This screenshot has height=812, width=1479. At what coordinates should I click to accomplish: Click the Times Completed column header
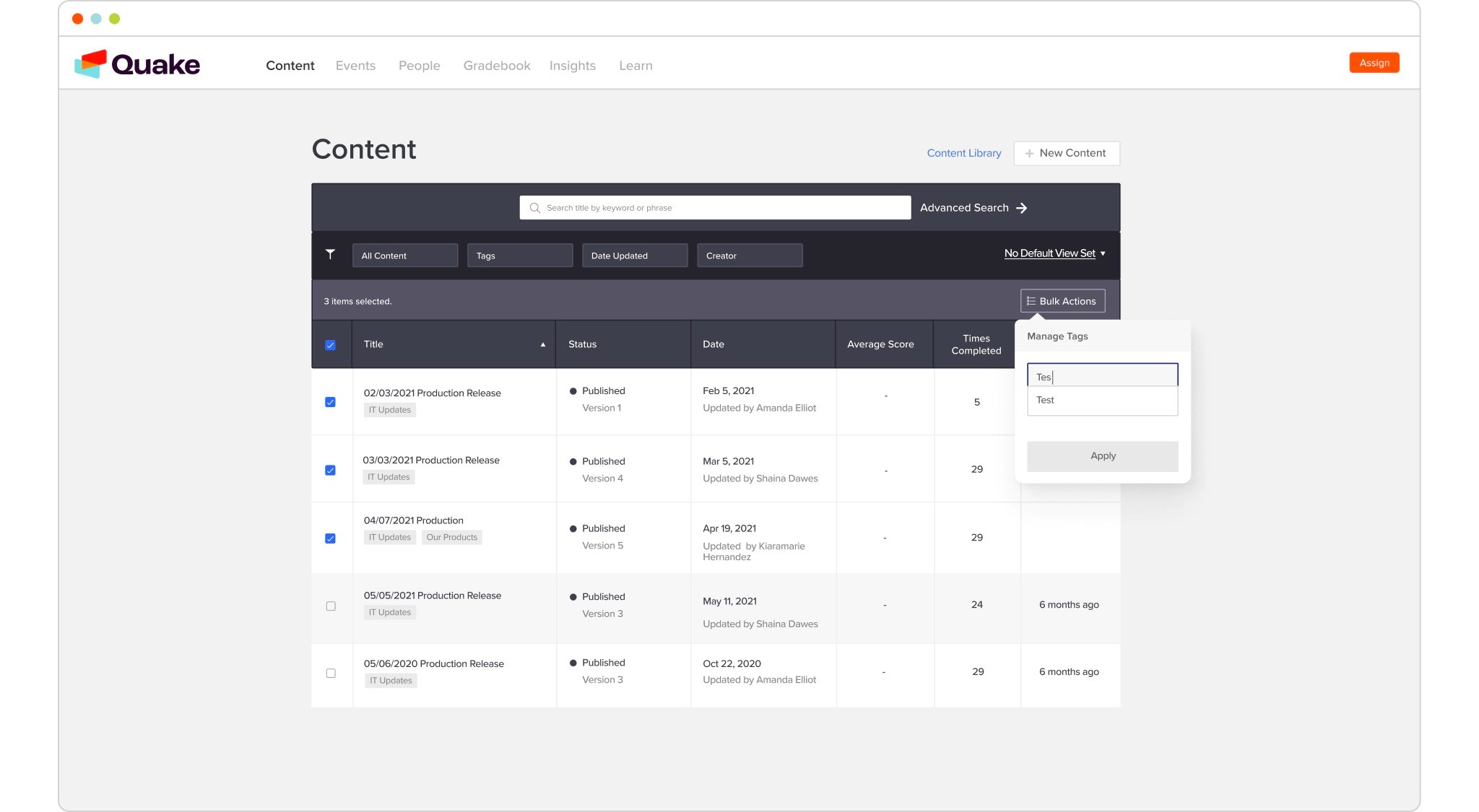point(976,344)
